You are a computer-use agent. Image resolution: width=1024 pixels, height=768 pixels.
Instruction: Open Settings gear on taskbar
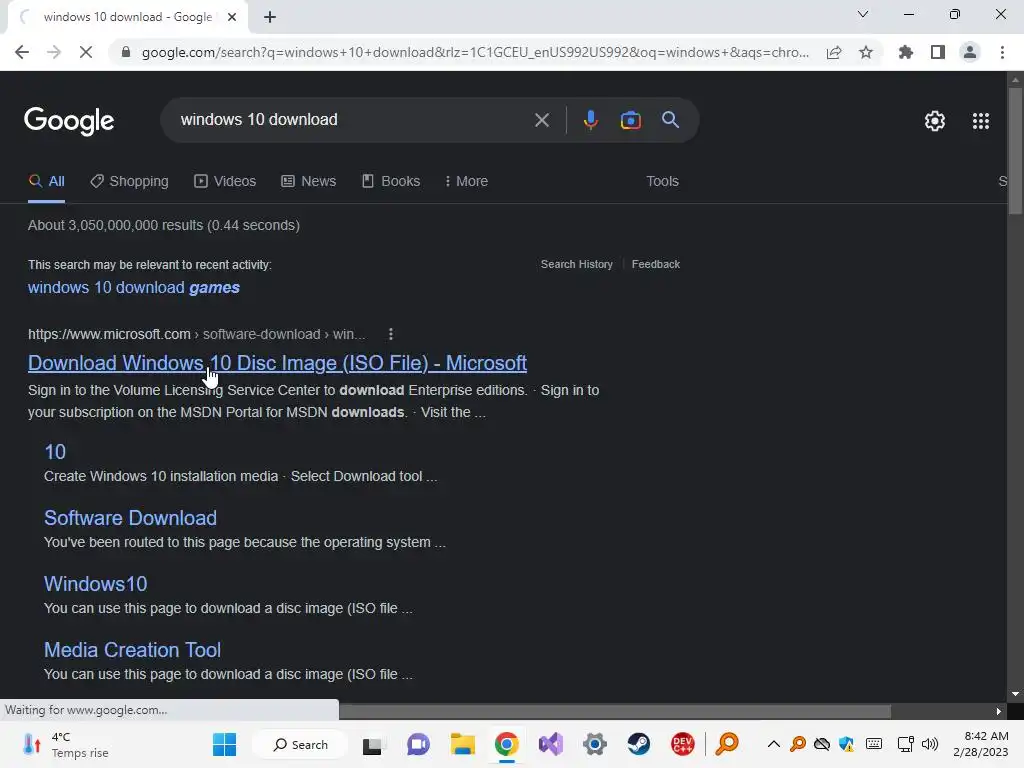pyautogui.click(x=595, y=744)
